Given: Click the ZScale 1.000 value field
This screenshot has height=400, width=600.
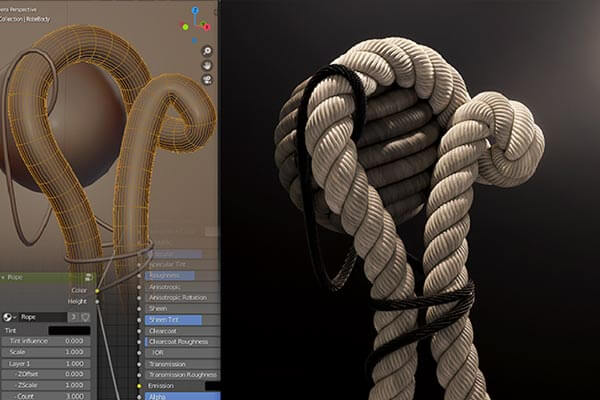Looking at the screenshot, I should click(x=46, y=385).
